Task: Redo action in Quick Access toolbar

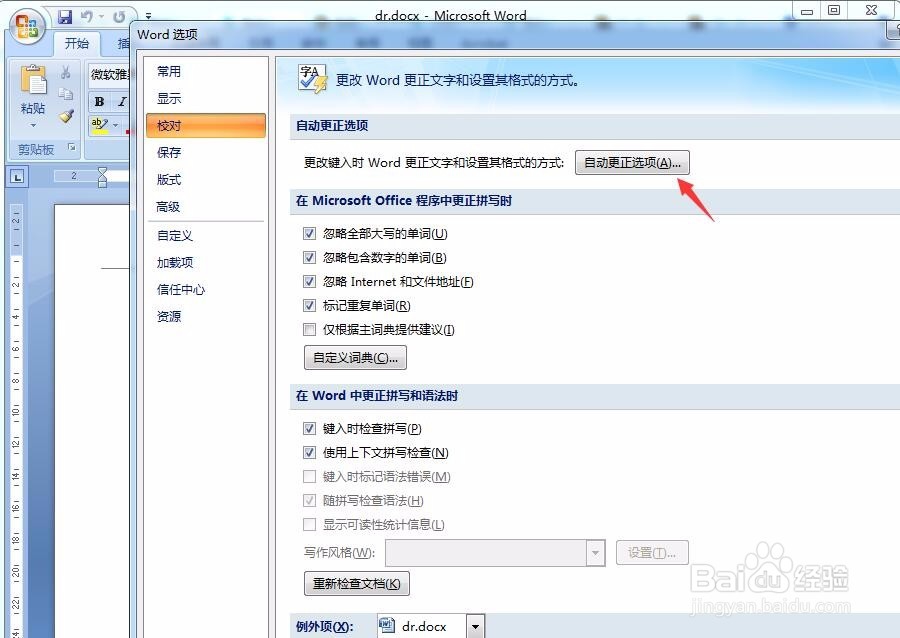Action: coord(119,17)
